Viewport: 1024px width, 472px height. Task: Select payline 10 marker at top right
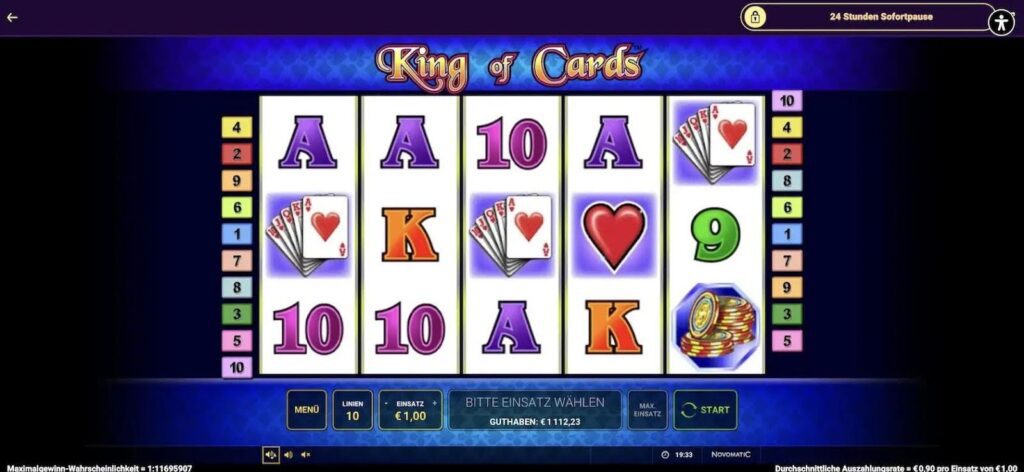787,101
